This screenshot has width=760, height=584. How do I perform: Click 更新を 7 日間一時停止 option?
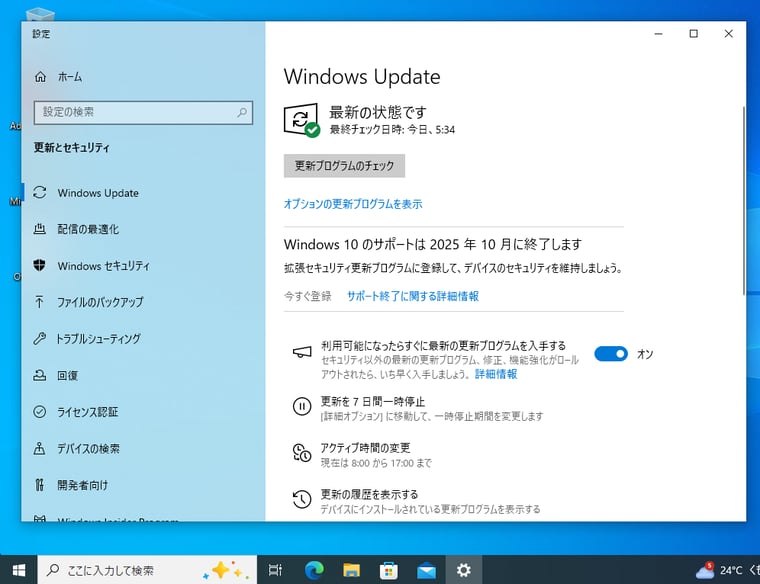372,402
